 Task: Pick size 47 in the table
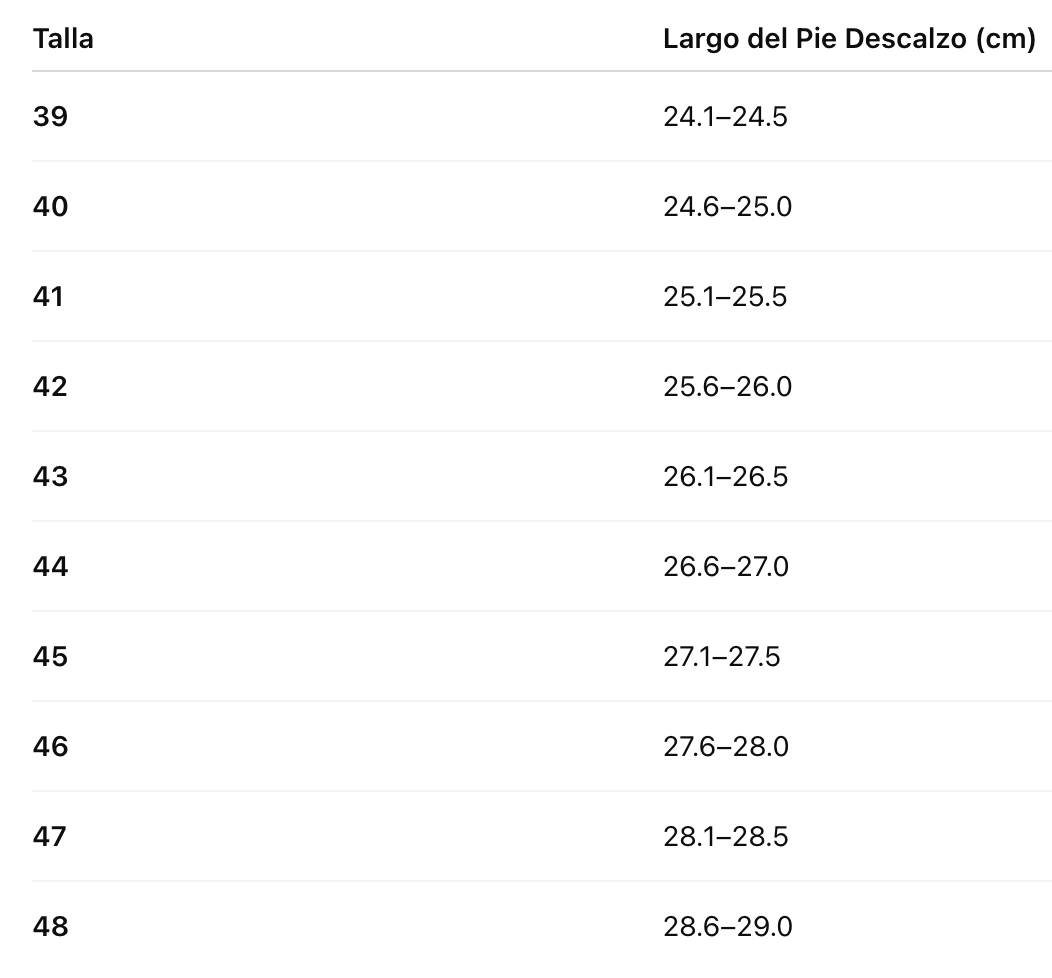[50, 837]
